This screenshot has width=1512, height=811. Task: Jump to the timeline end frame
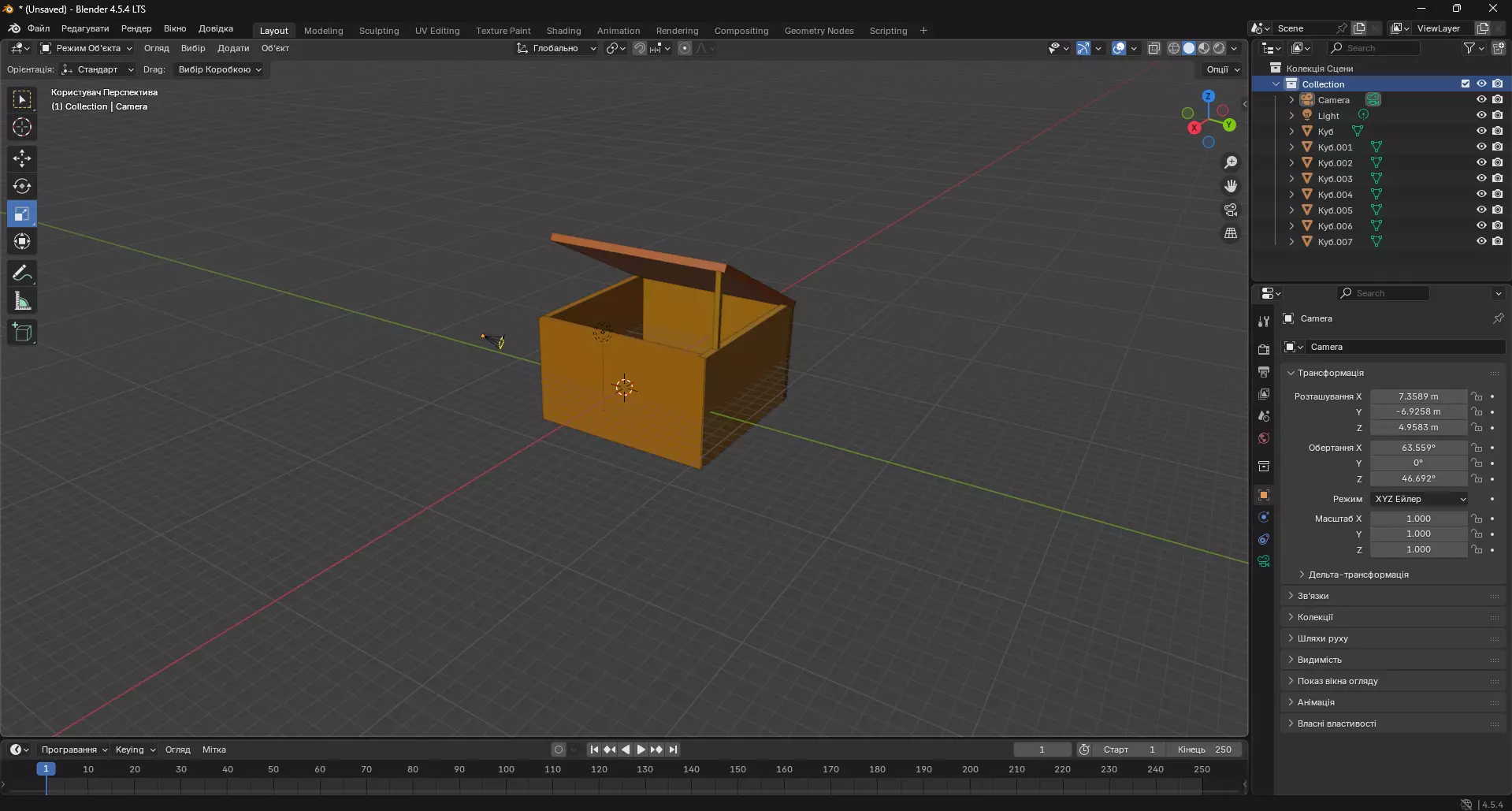[673, 750]
